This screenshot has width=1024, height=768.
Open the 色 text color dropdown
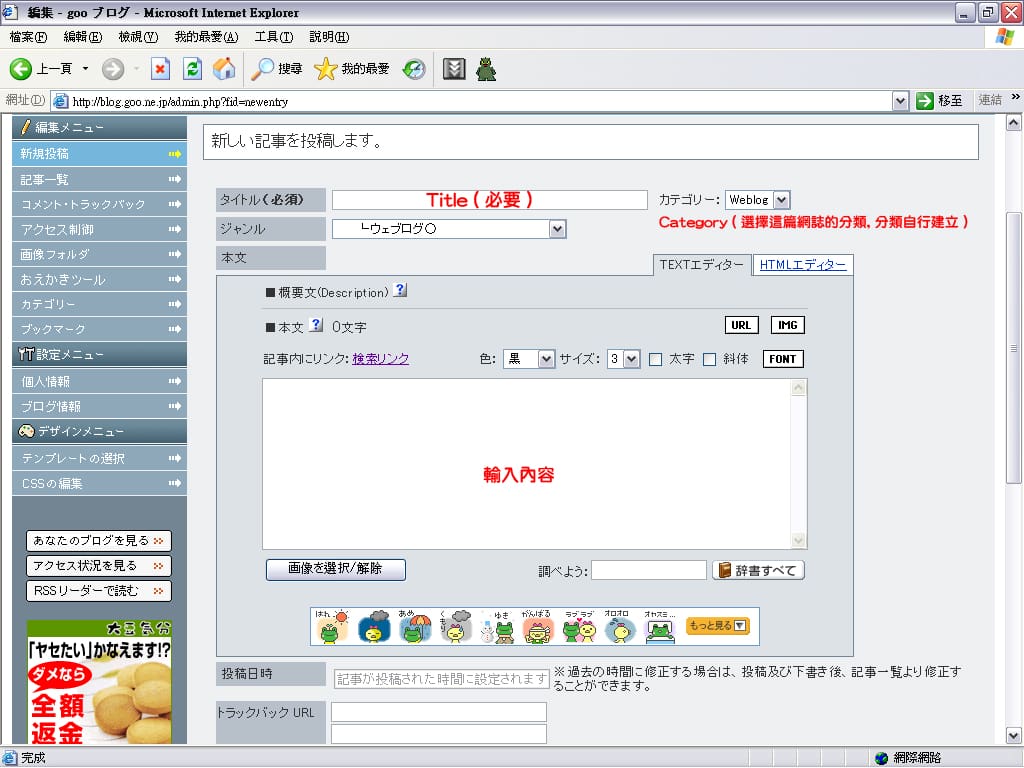pos(545,359)
